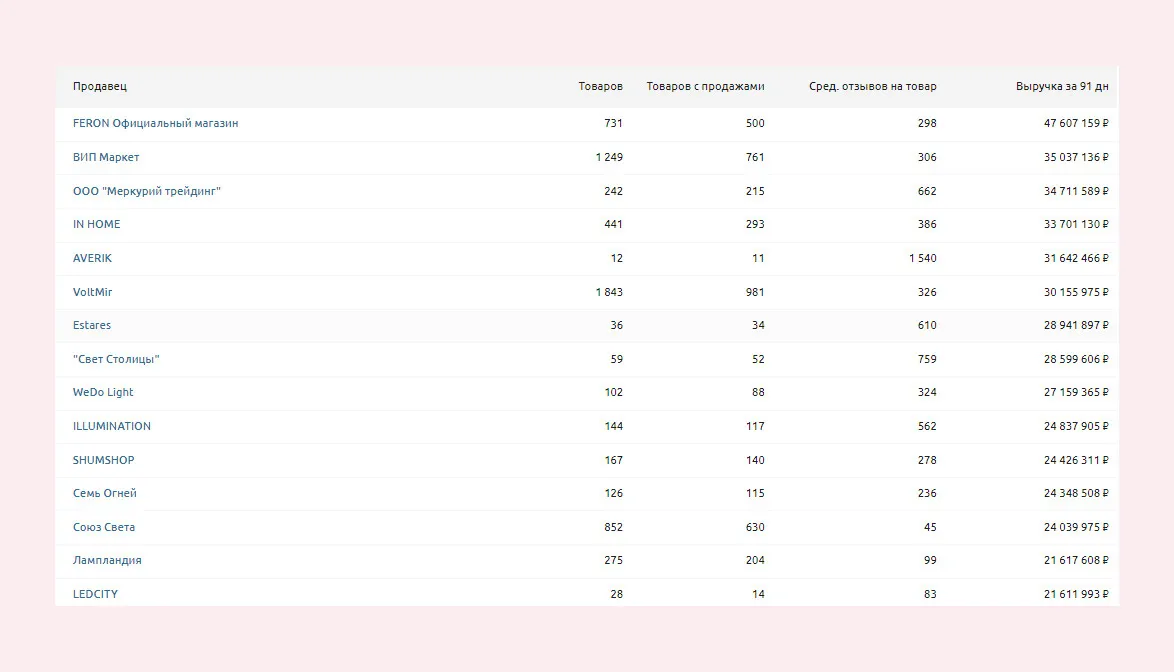The width and height of the screenshot is (1174, 672).
Task: Sort by Выручка за 91 дн
Action: 1062,87
